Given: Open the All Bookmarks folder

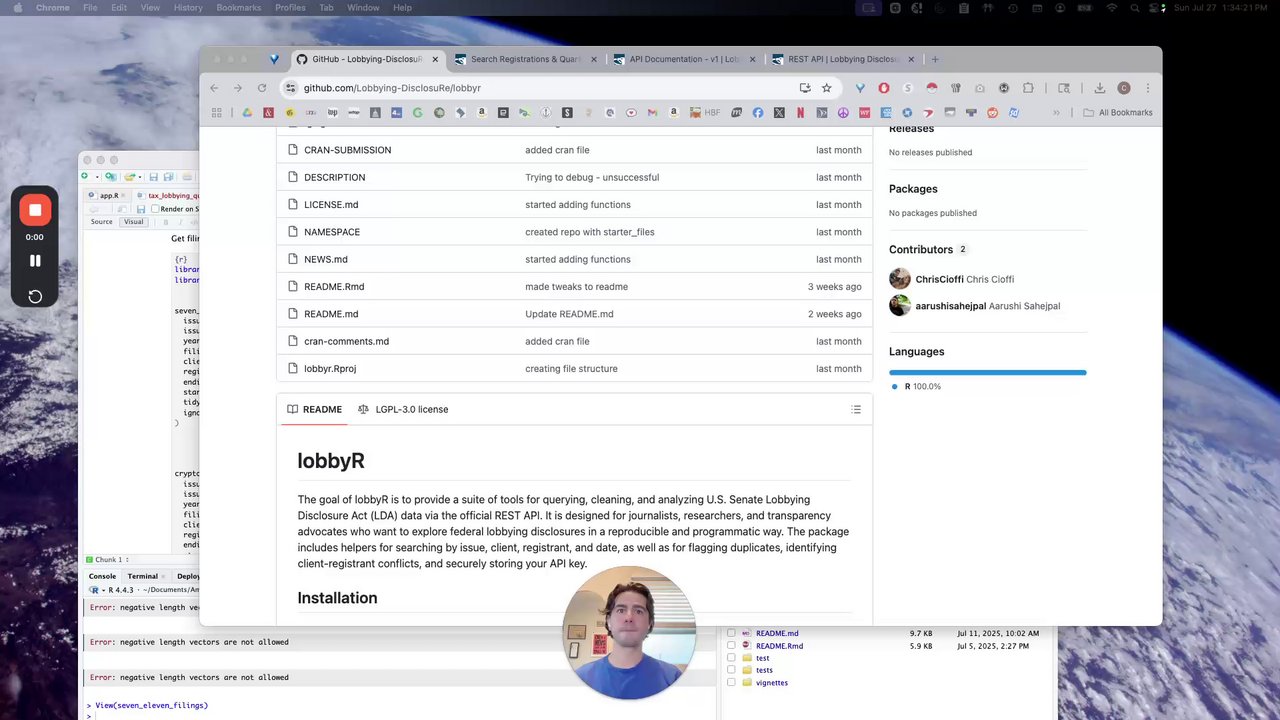Looking at the screenshot, I should click(x=1118, y=113).
